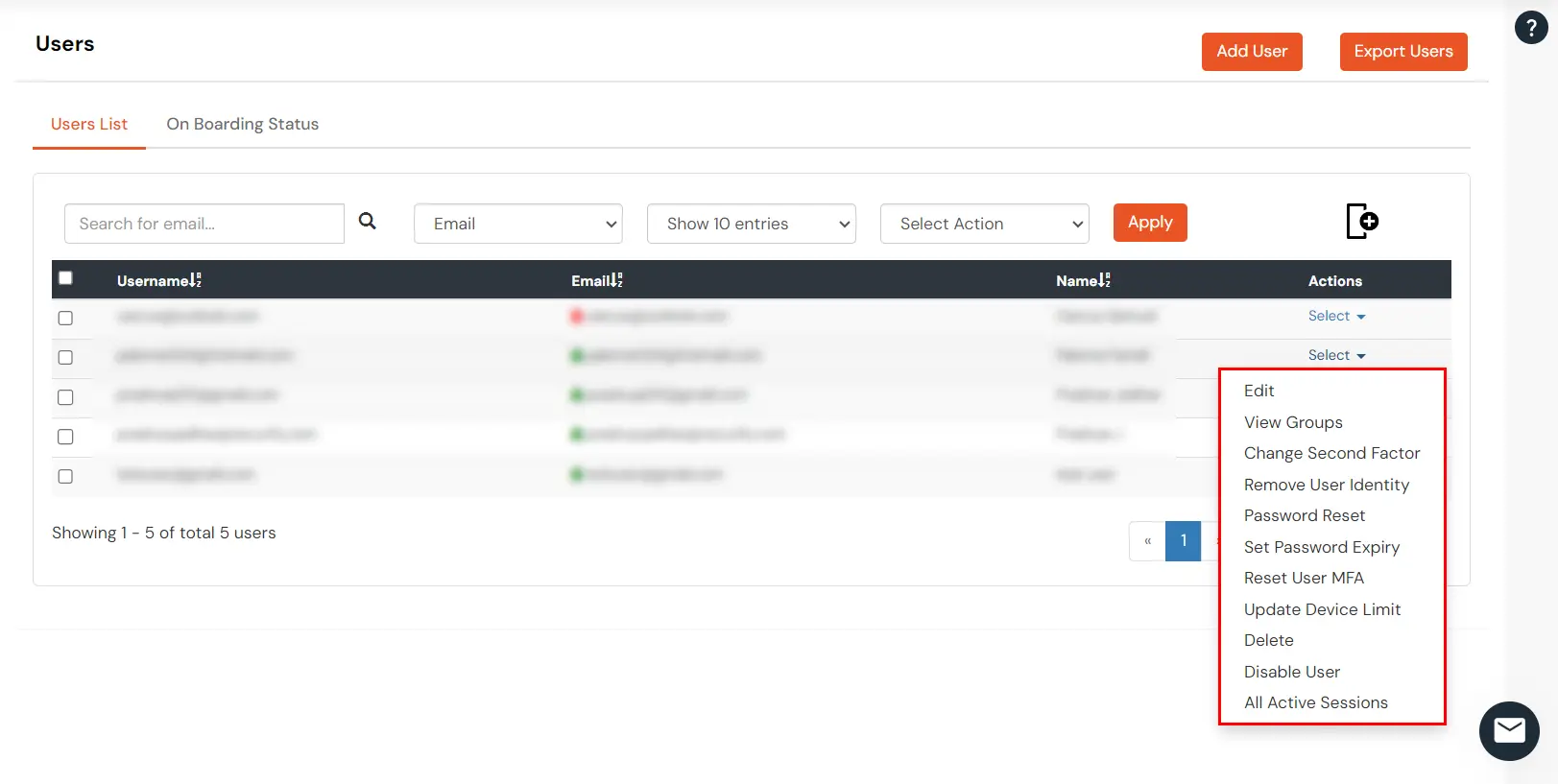1558x784 pixels.
Task: Check the fifth user row checkbox
Action: (65, 476)
